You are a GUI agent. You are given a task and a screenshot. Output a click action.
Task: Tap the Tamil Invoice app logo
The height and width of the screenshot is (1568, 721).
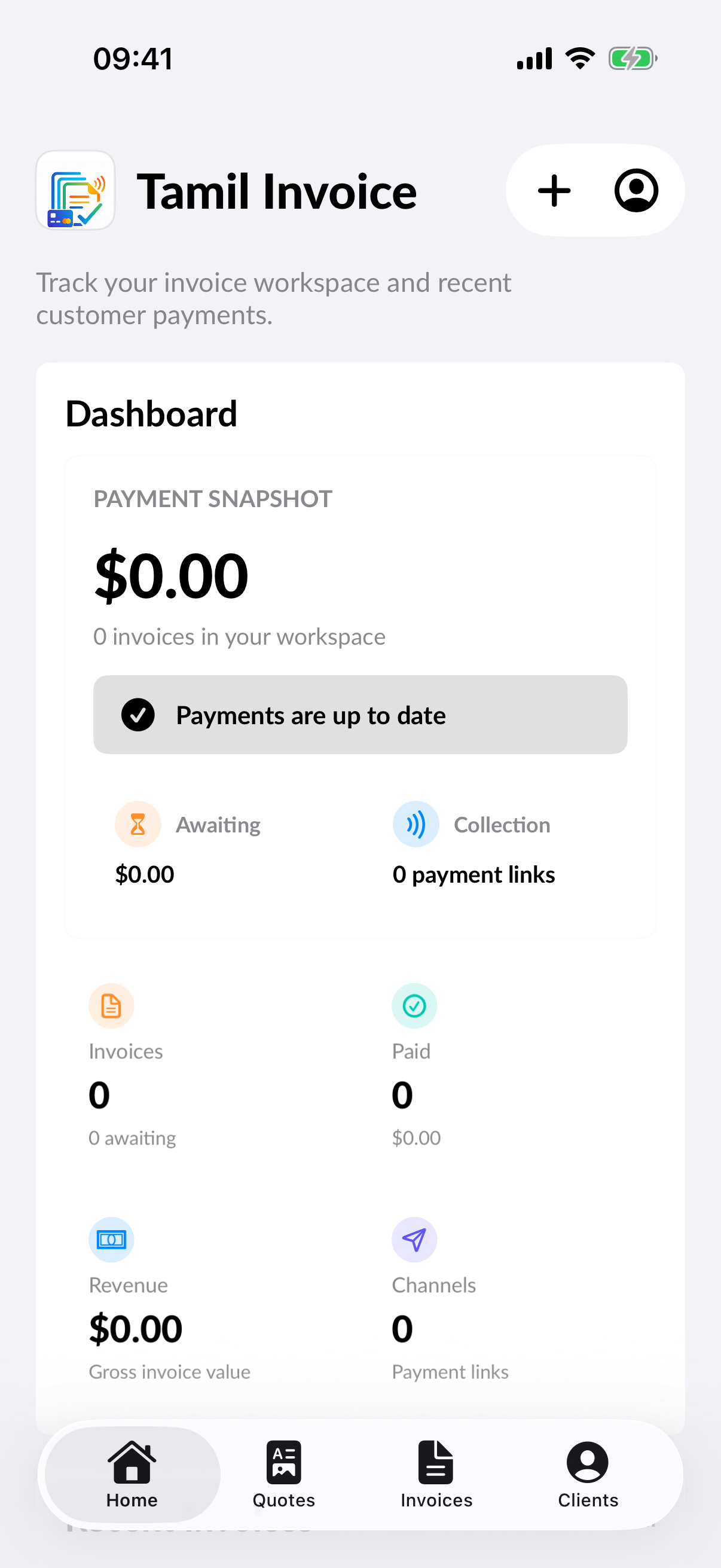(75, 191)
